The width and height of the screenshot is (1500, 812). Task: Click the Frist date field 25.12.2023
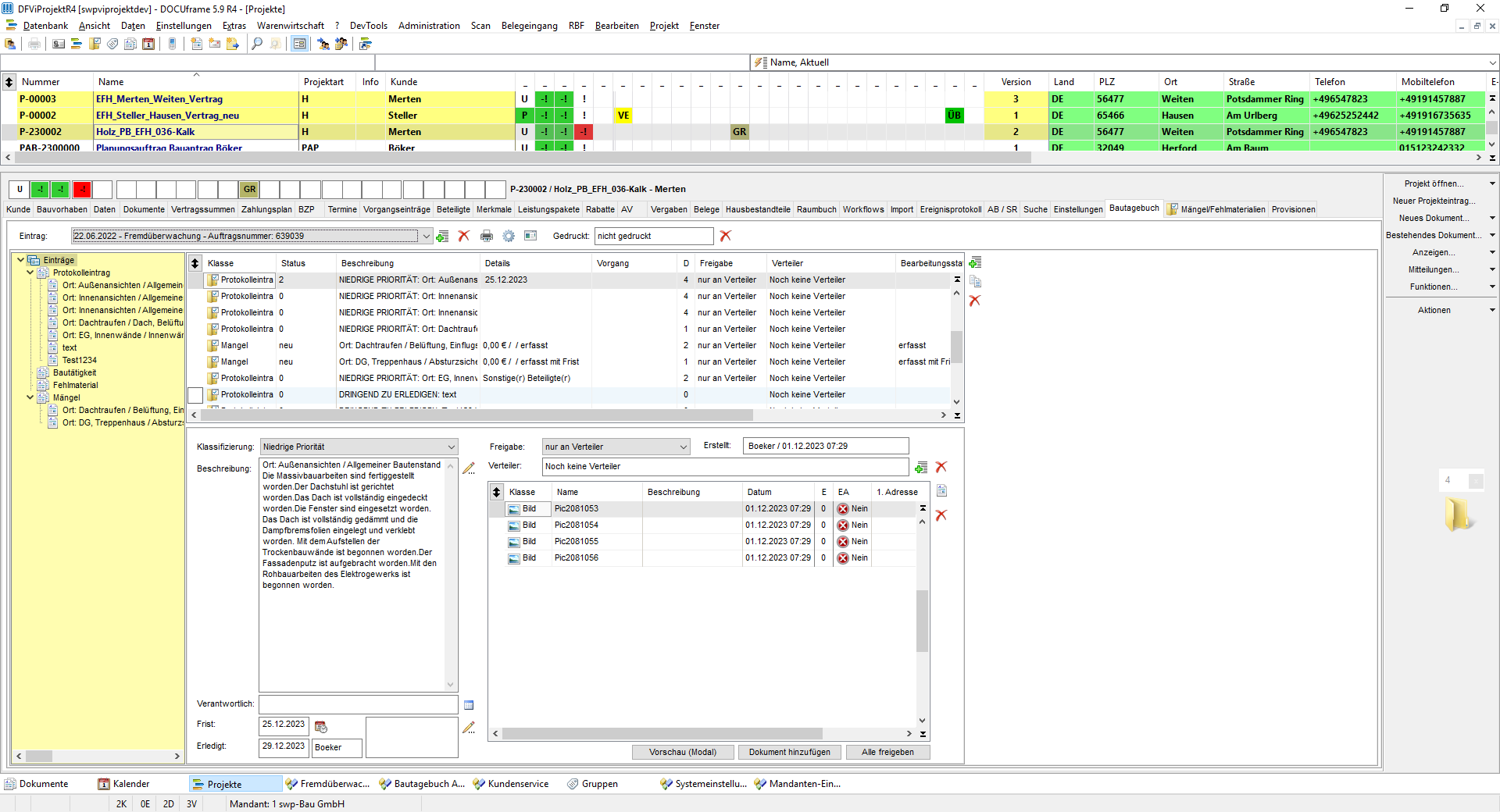[x=284, y=725]
